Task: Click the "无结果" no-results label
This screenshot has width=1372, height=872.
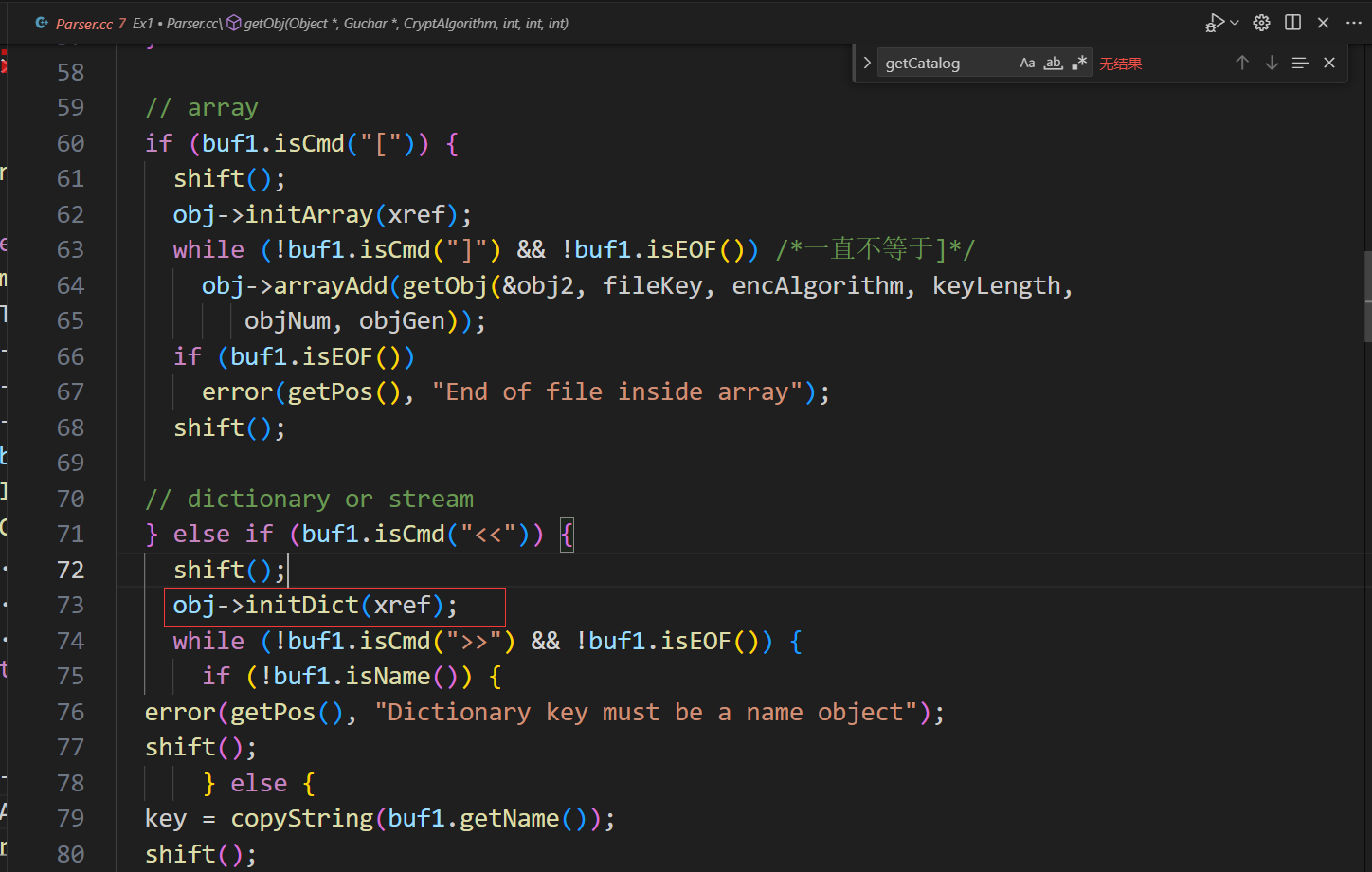Action: point(1121,64)
